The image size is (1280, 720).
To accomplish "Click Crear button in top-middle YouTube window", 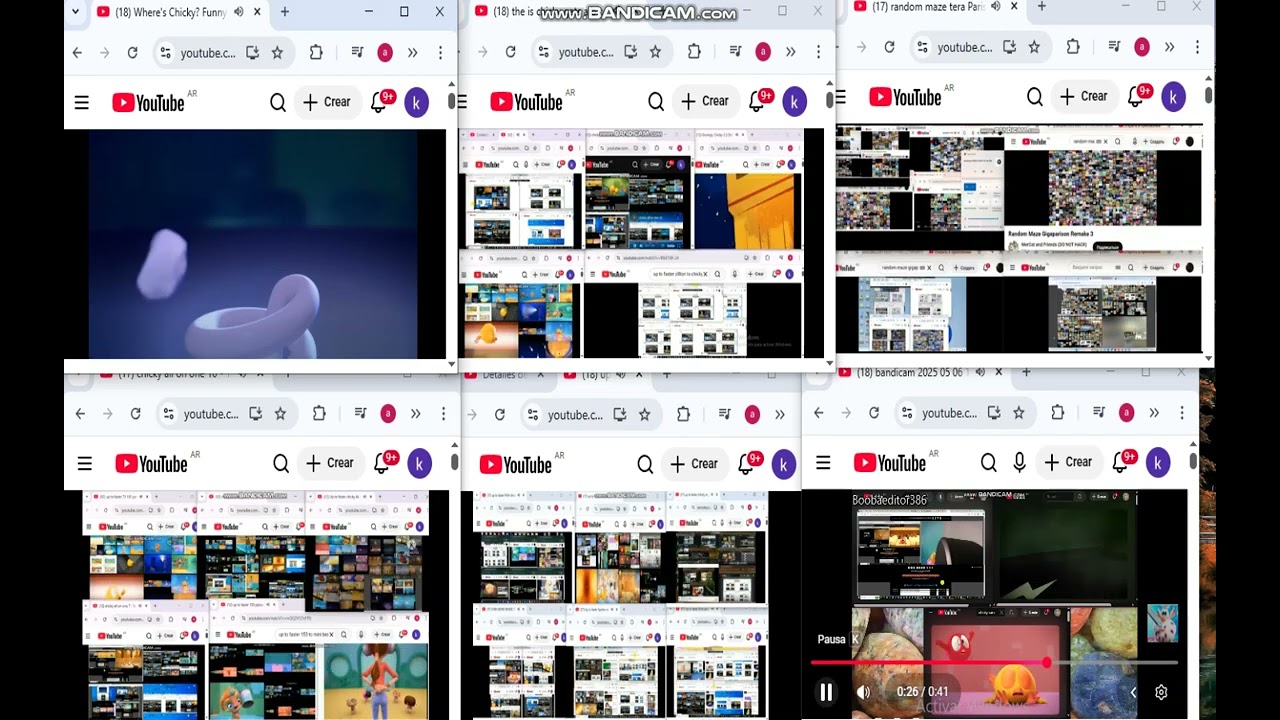I will click(x=705, y=101).
